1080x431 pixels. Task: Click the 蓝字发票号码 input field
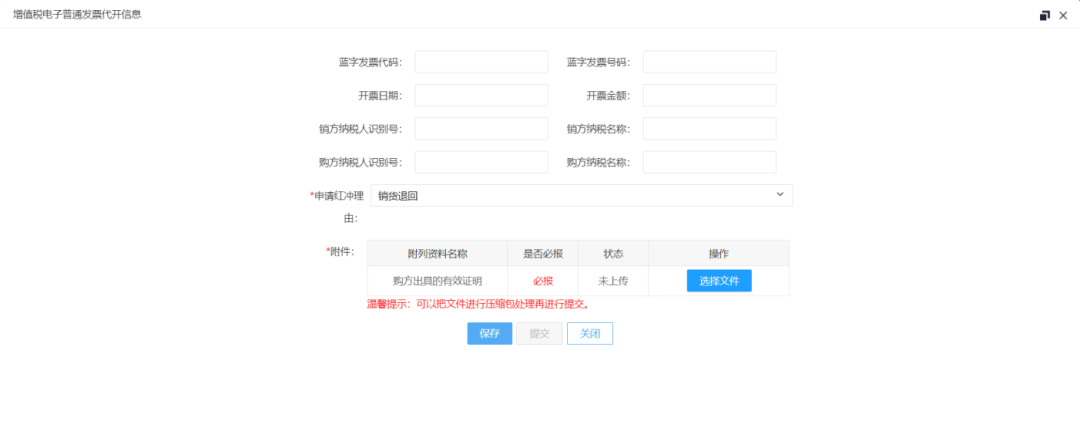tap(709, 62)
